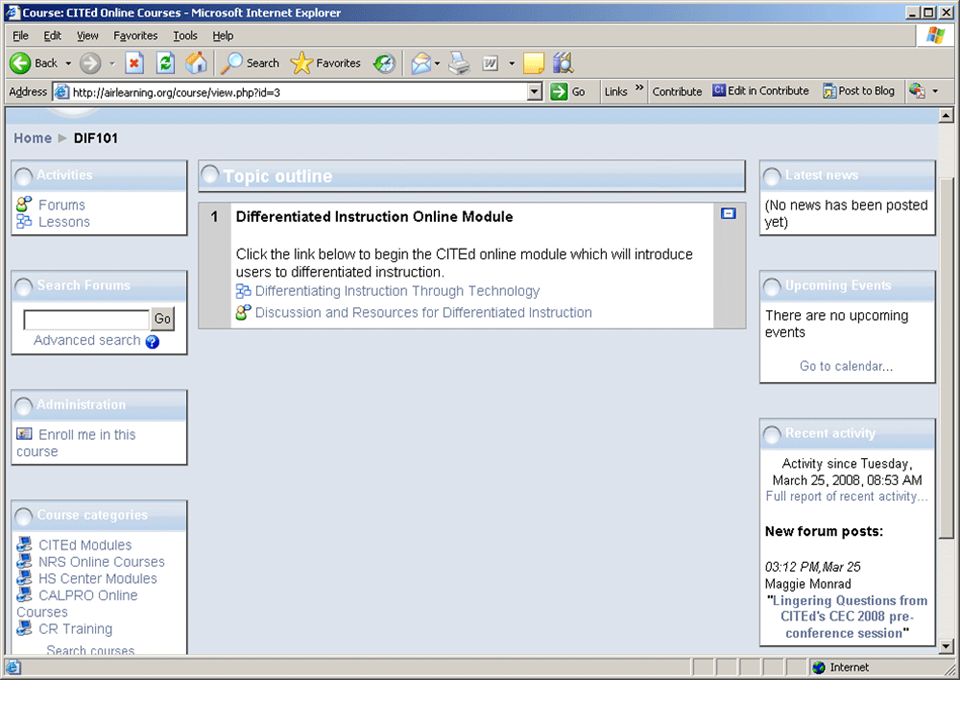Click the address bar URL field
The width and height of the screenshot is (960, 720).
point(299,92)
